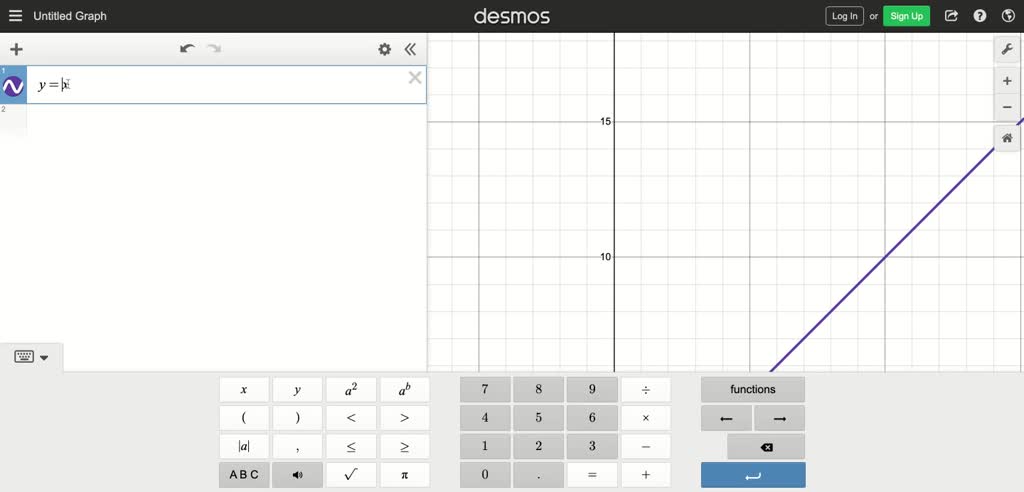Open the graph settings wrench
1024x492 pixels.
coord(1007,49)
